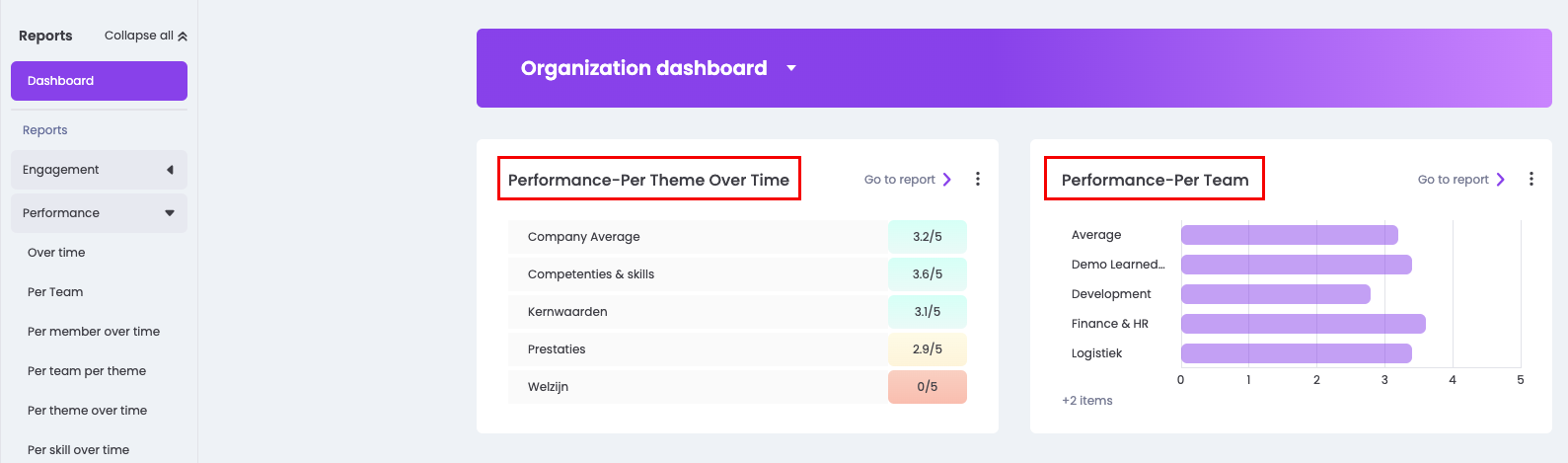Open the Over time report
The height and width of the screenshot is (463, 1568).
tap(56, 253)
